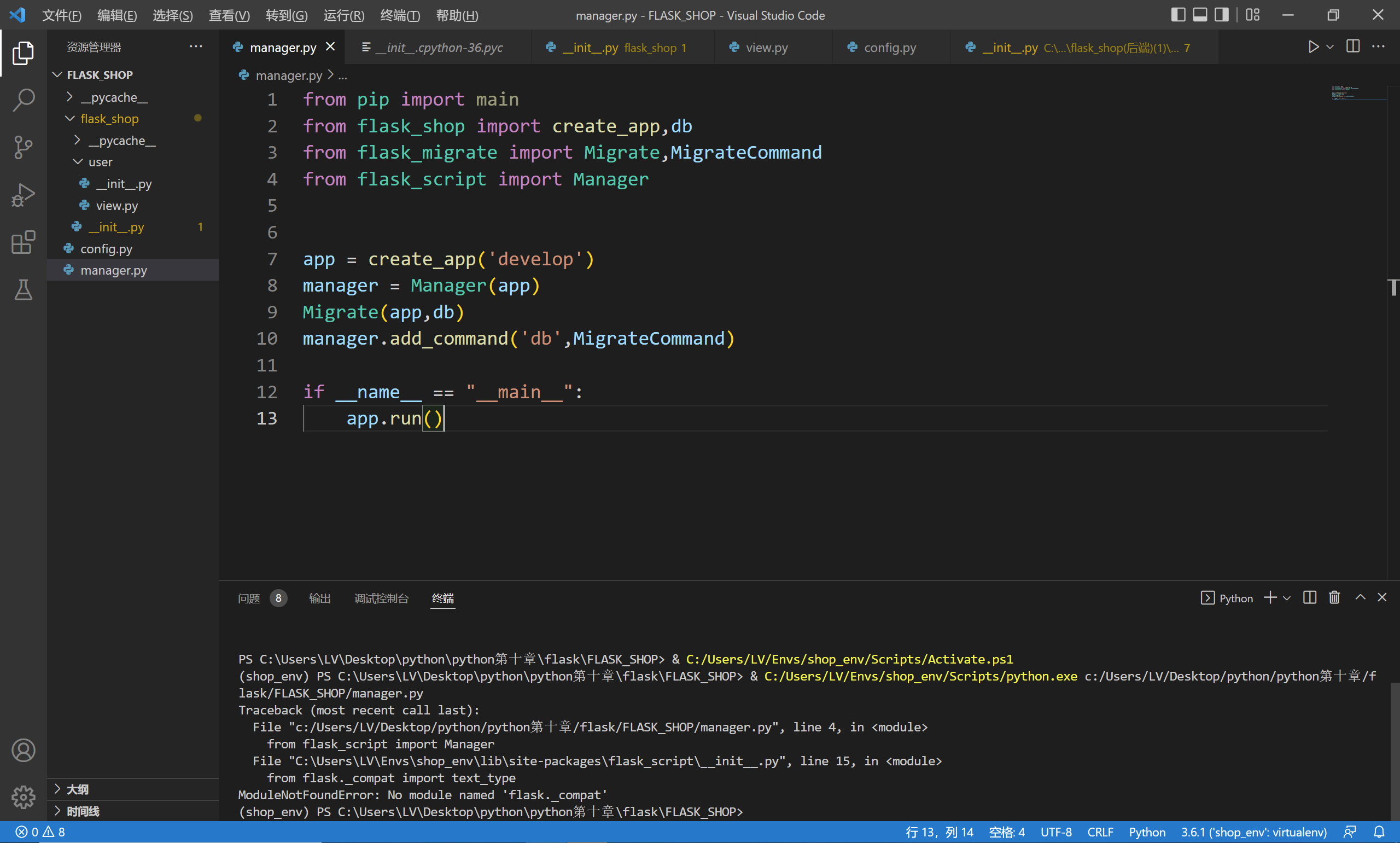Open the 问题 problems panel tab
1400x843 pixels.
click(x=262, y=598)
